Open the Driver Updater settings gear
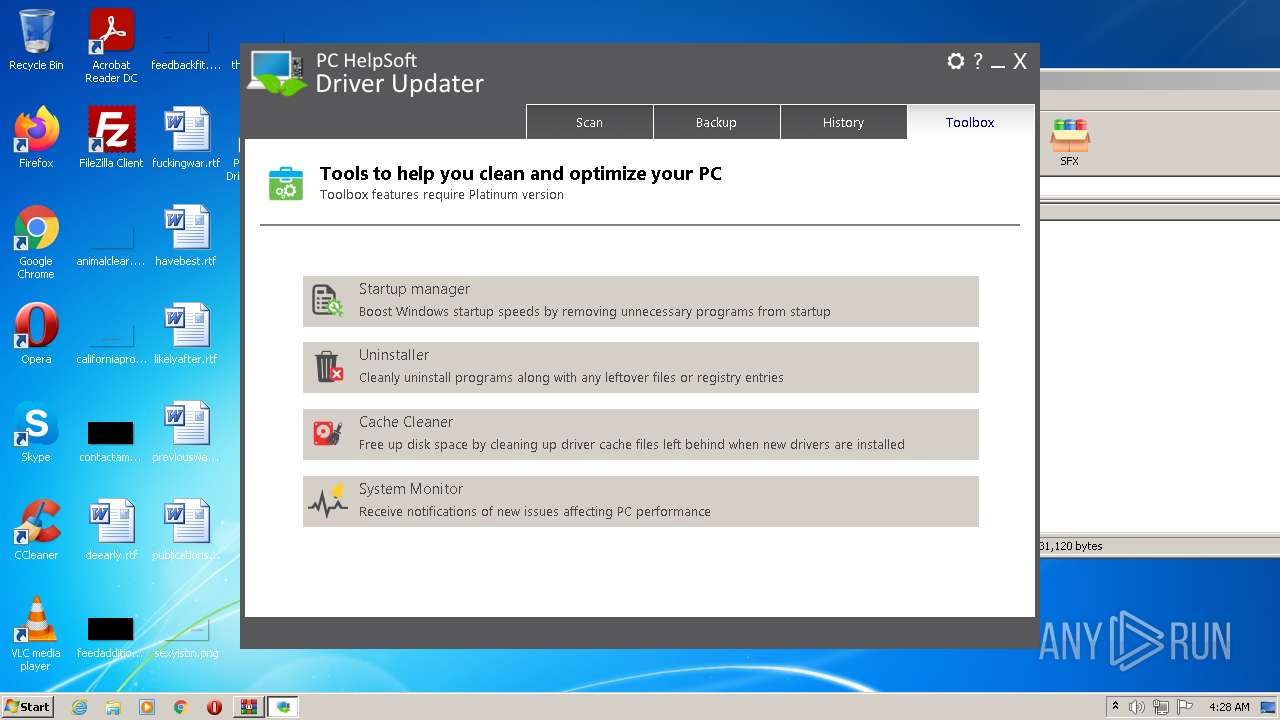The height and width of the screenshot is (720, 1280). pos(955,61)
